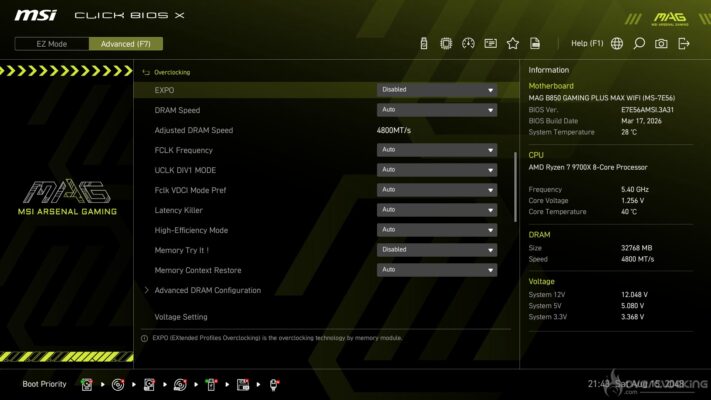The height and width of the screenshot is (400, 711).
Task: Open the Memory Context Restore dropdown
Action: pyautogui.click(x=437, y=270)
